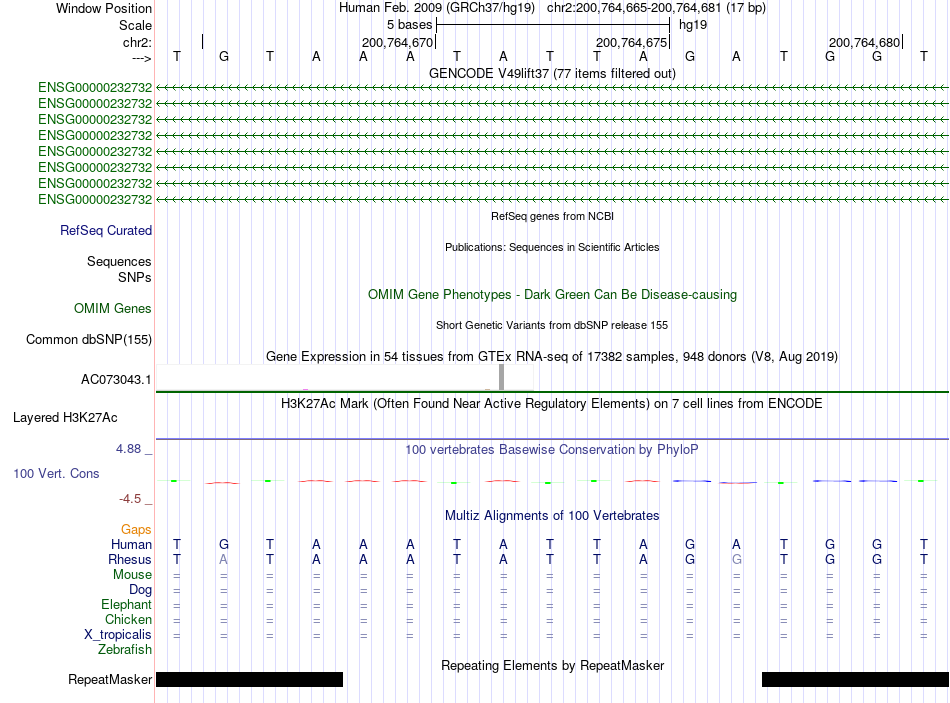Click the gray mismatch A in Rhesus row
Image resolution: width=950 pixels, height=703 pixels.
(224, 559)
